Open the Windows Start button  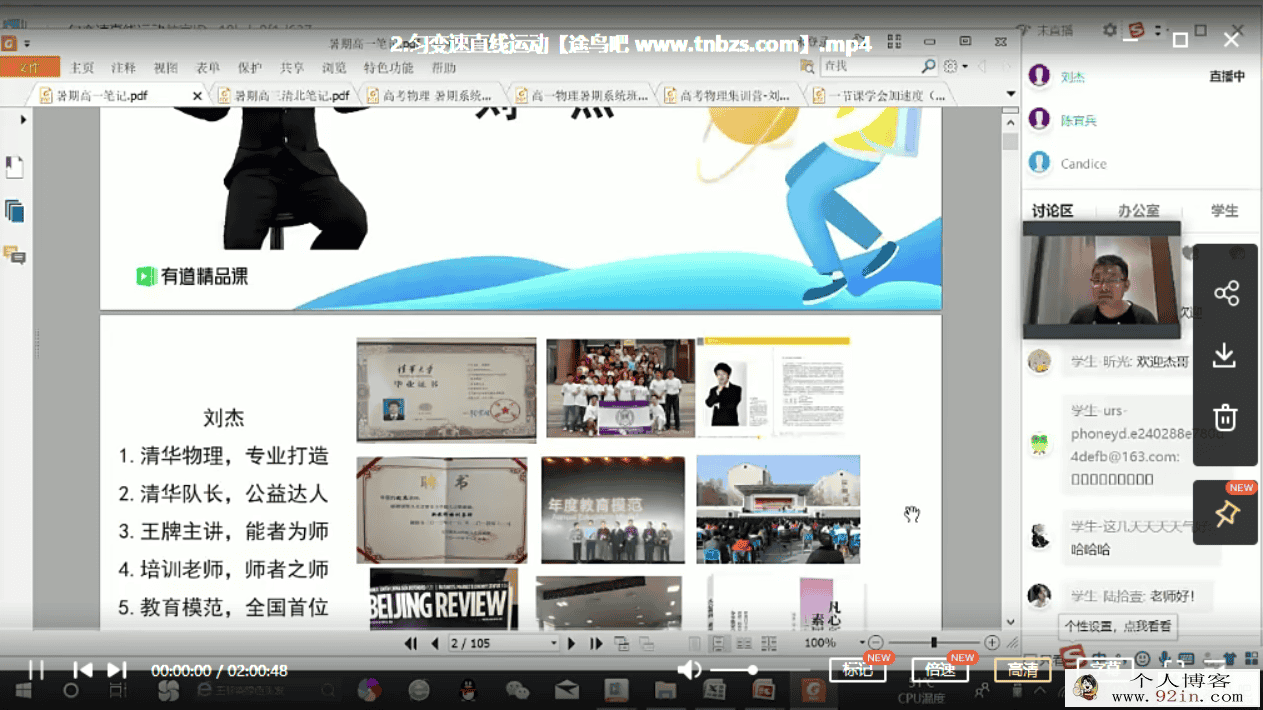(23, 690)
